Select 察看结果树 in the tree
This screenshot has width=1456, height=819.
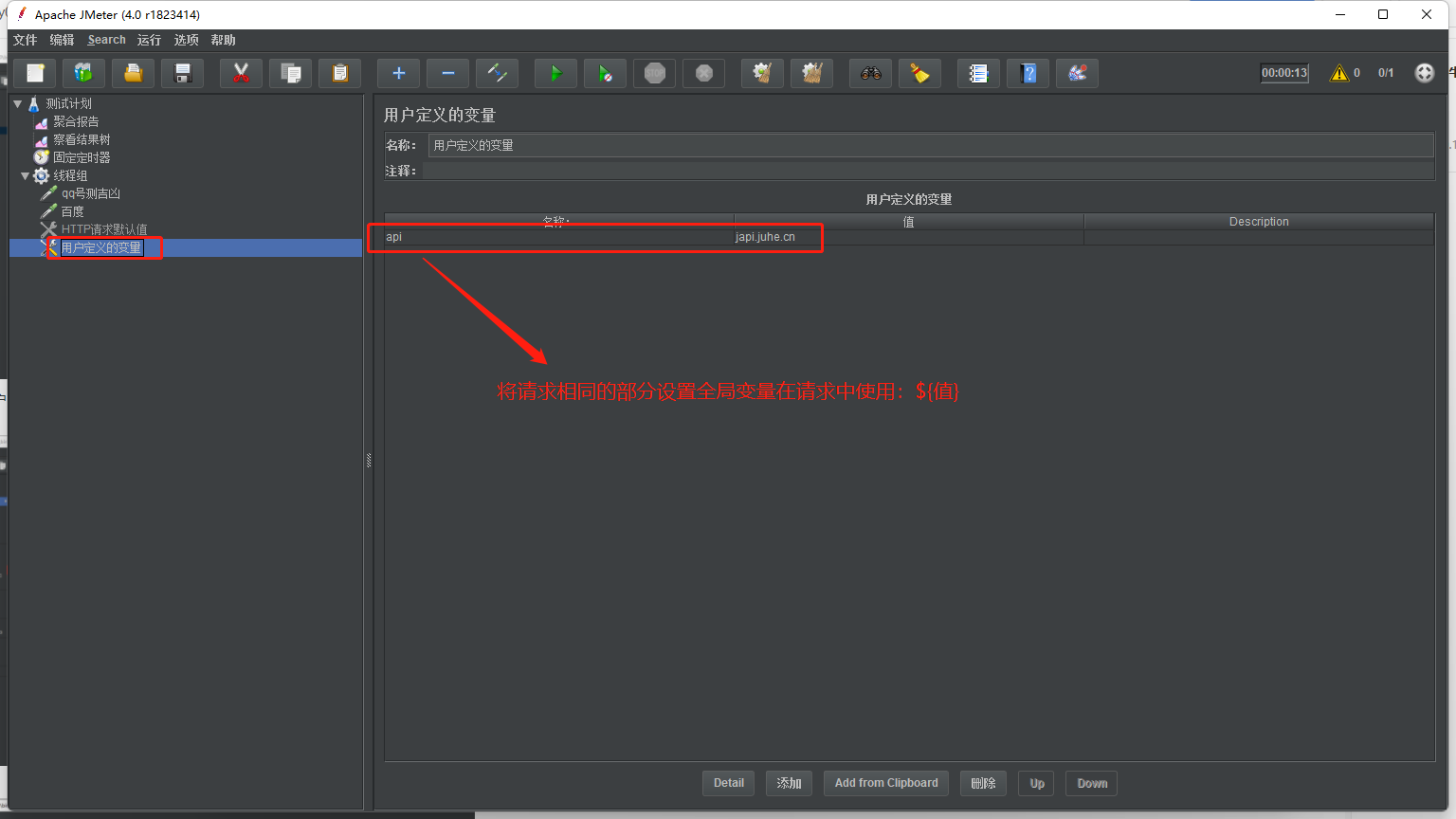[x=82, y=139]
